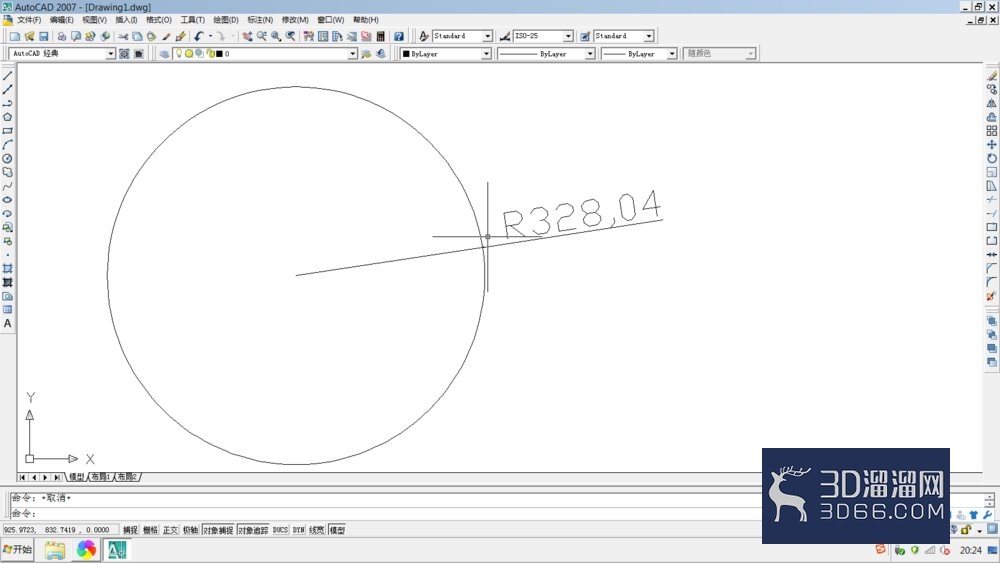Open the ByLayer color control dropdown
The image size is (1000, 563).
click(x=486, y=54)
